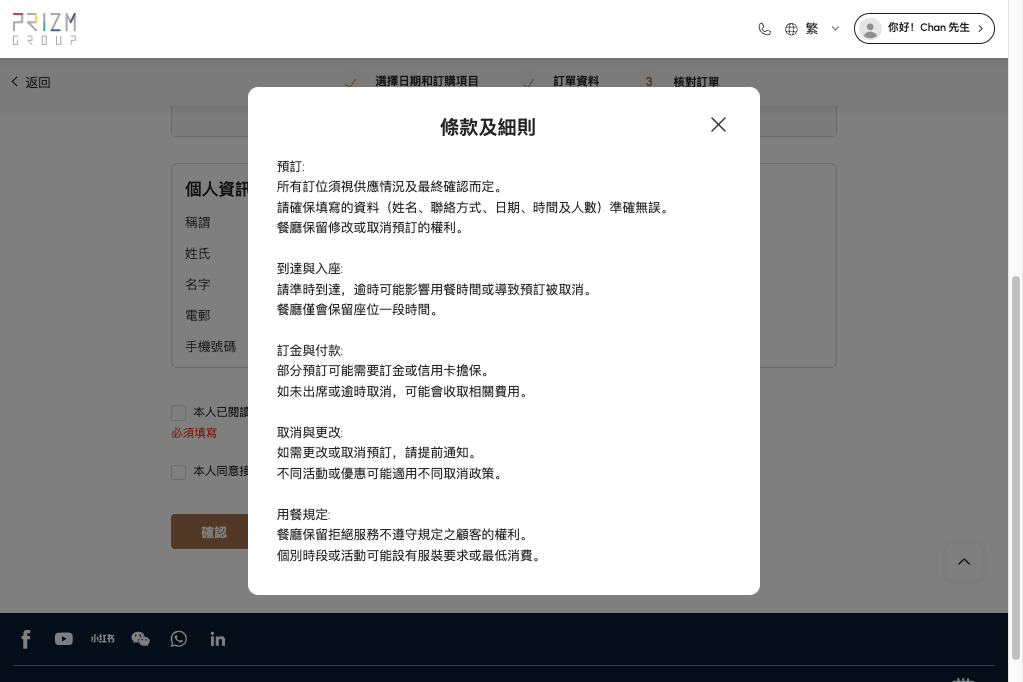Click the 名字 field label
This screenshot has height=682, width=1023.
click(x=198, y=285)
